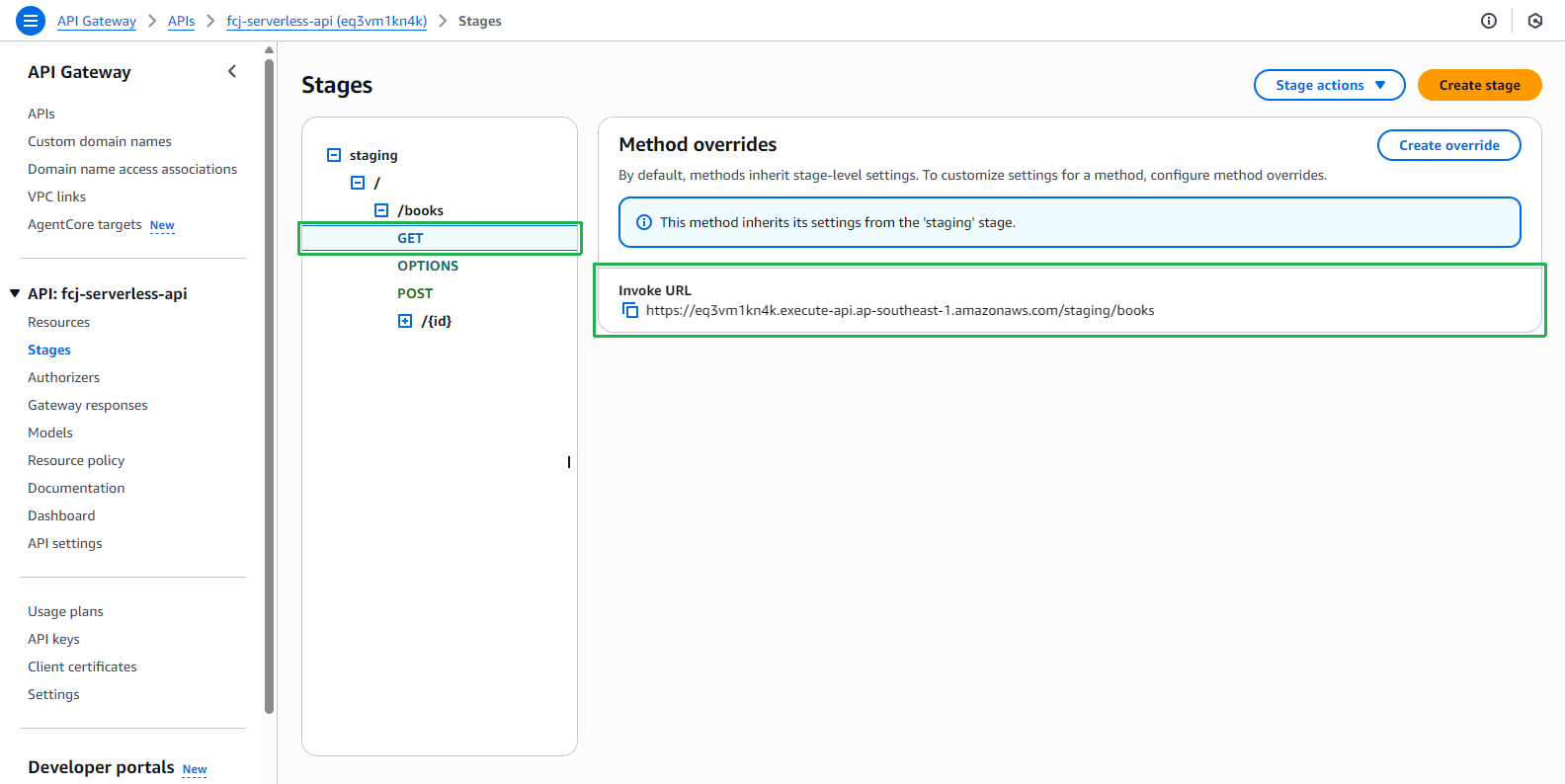Viewport: 1565px width, 784px height.
Task: Click the Stages page heading
Action: (337, 85)
